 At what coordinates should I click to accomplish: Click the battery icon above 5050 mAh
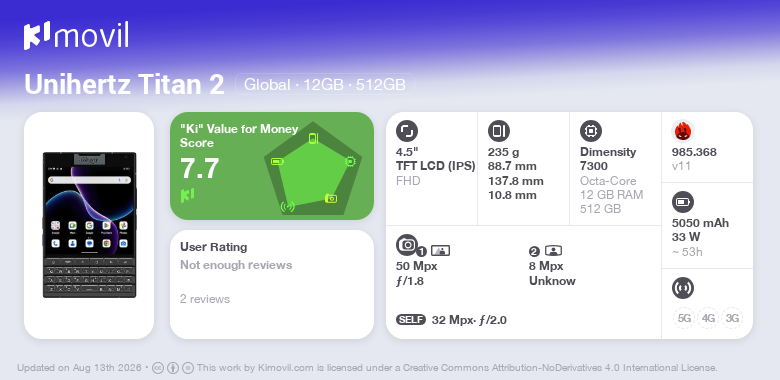click(x=682, y=202)
